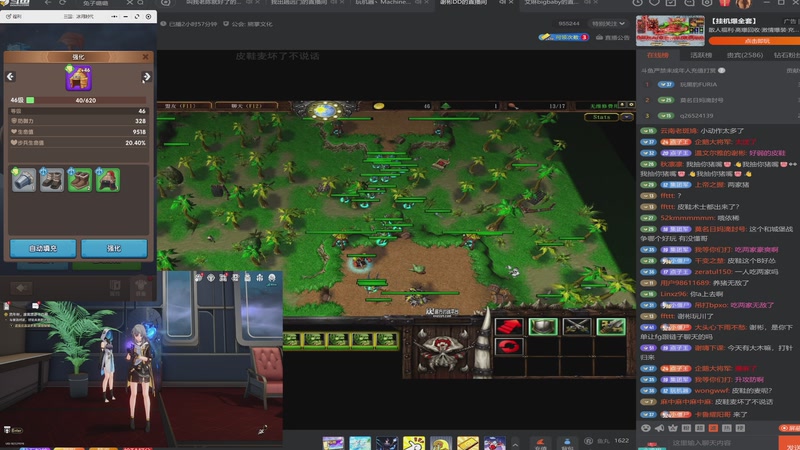Open rank three user q26524139

[696, 115]
